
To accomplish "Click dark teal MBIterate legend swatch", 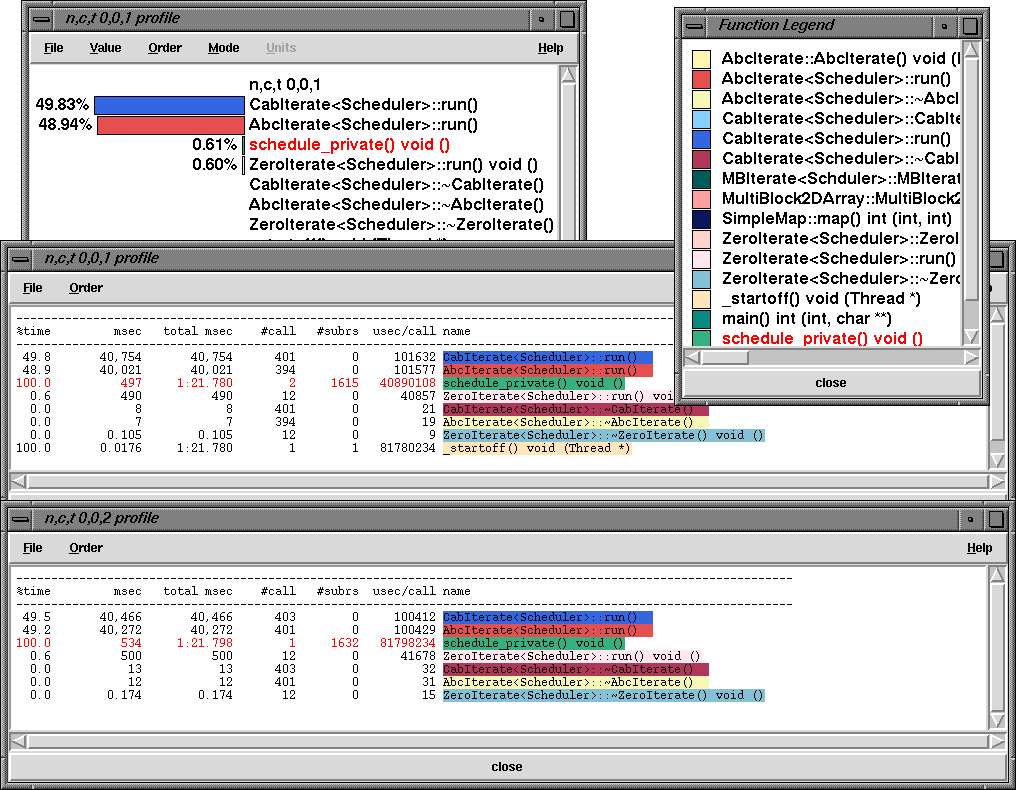I will point(701,179).
